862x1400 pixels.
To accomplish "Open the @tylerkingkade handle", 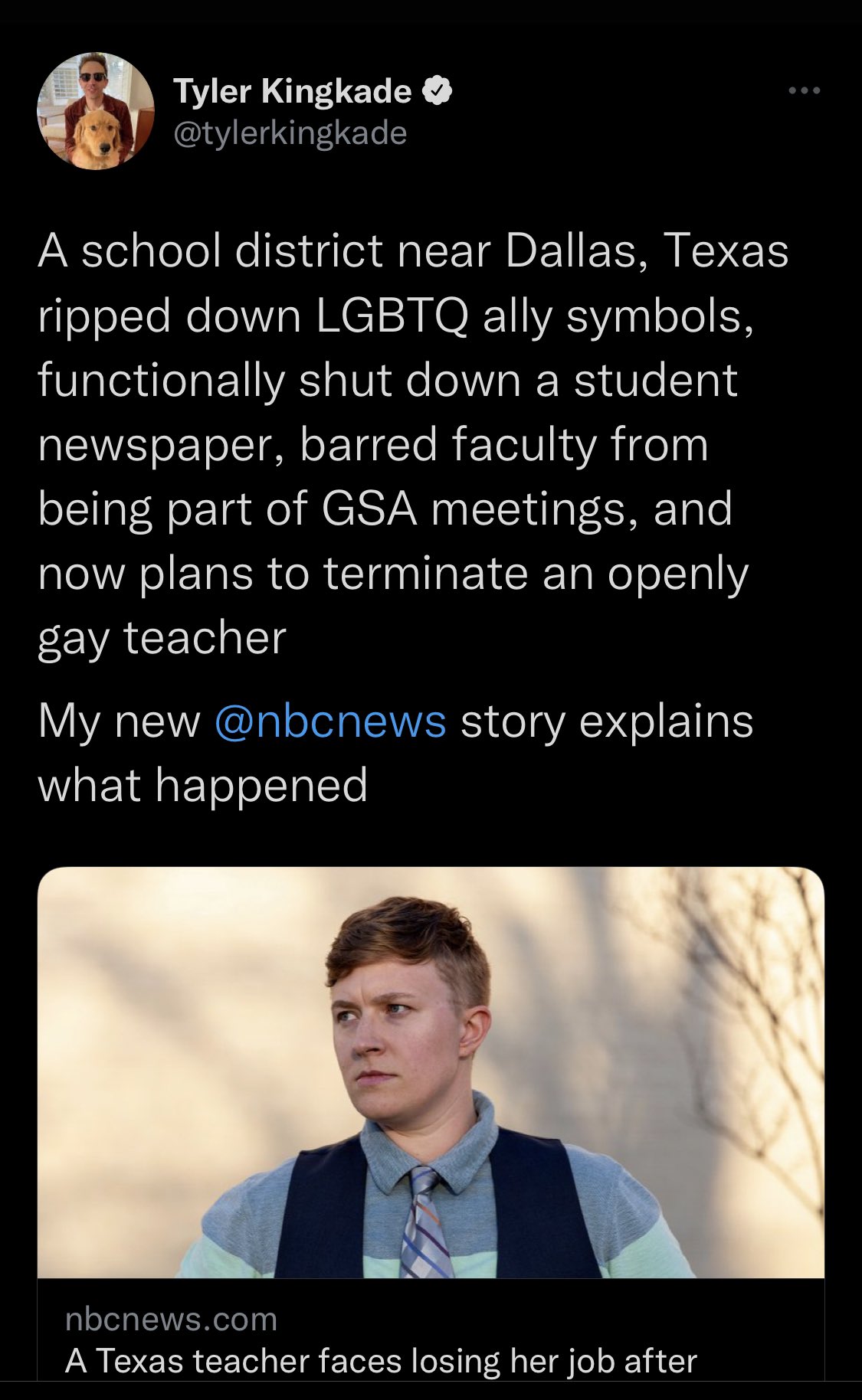I will point(290,133).
